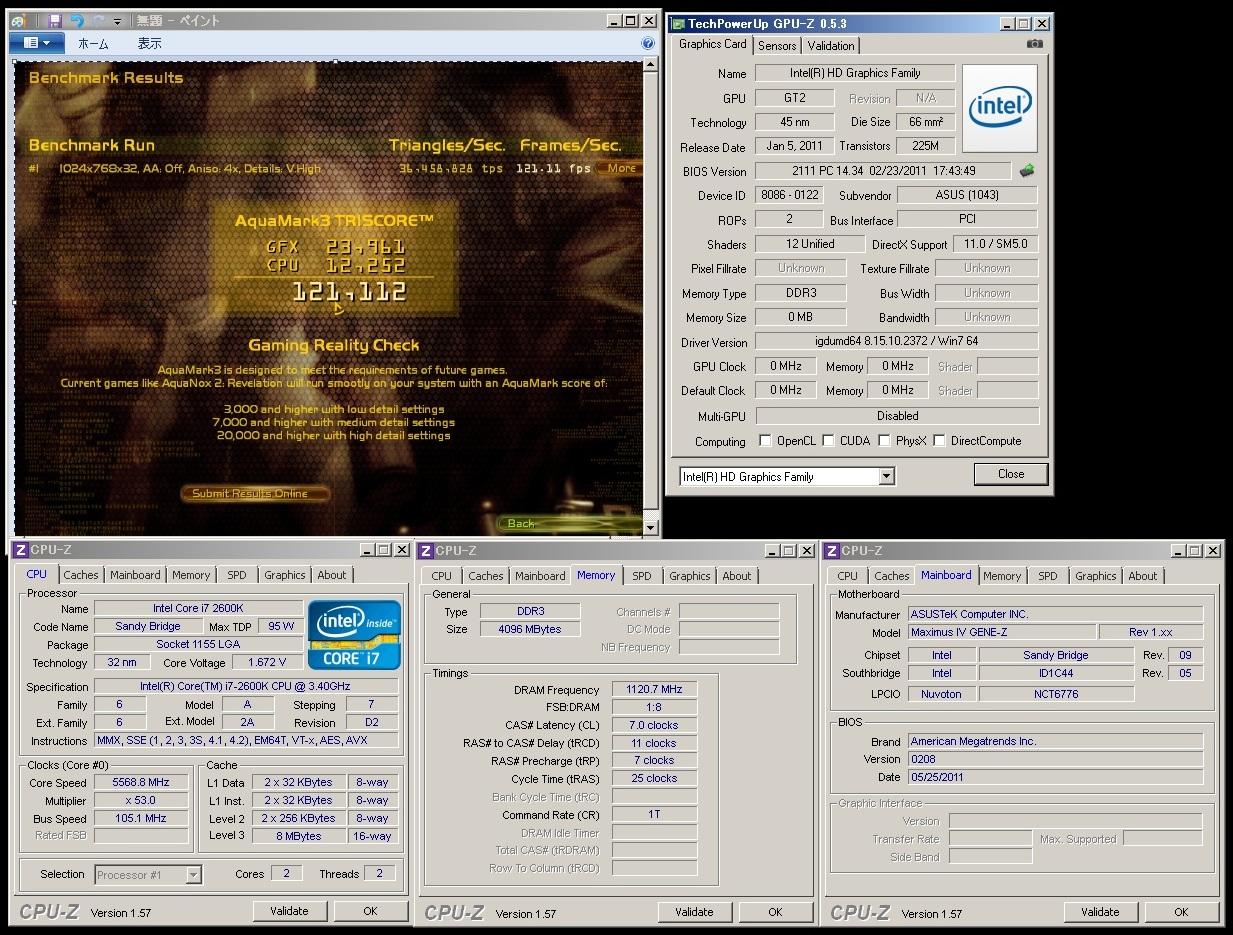The image size is (1233, 935).
Task: Click the Core Voltage value 1.672 V
Action: point(267,663)
